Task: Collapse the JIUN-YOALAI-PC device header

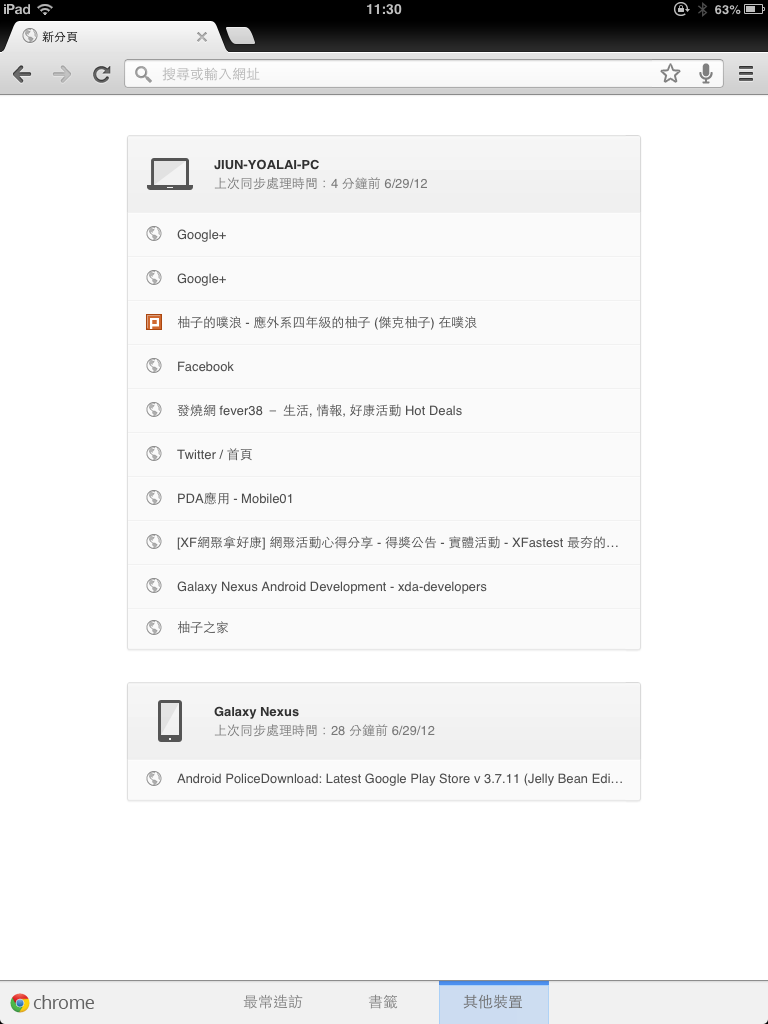Action: tap(384, 174)
